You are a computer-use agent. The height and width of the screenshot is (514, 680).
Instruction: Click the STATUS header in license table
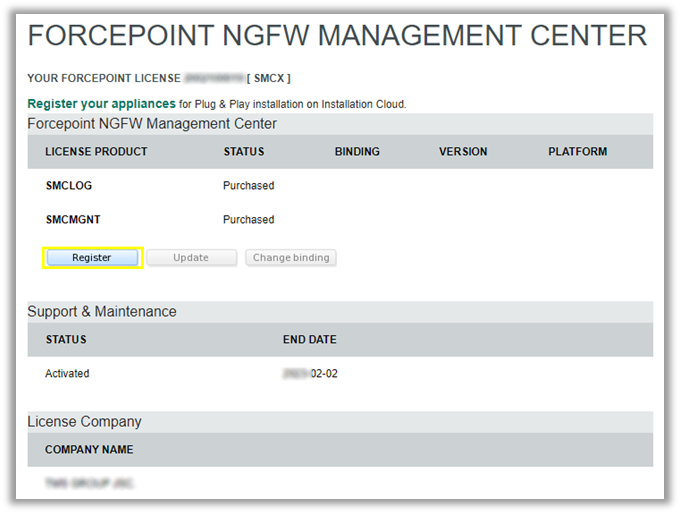coord(244,152)
